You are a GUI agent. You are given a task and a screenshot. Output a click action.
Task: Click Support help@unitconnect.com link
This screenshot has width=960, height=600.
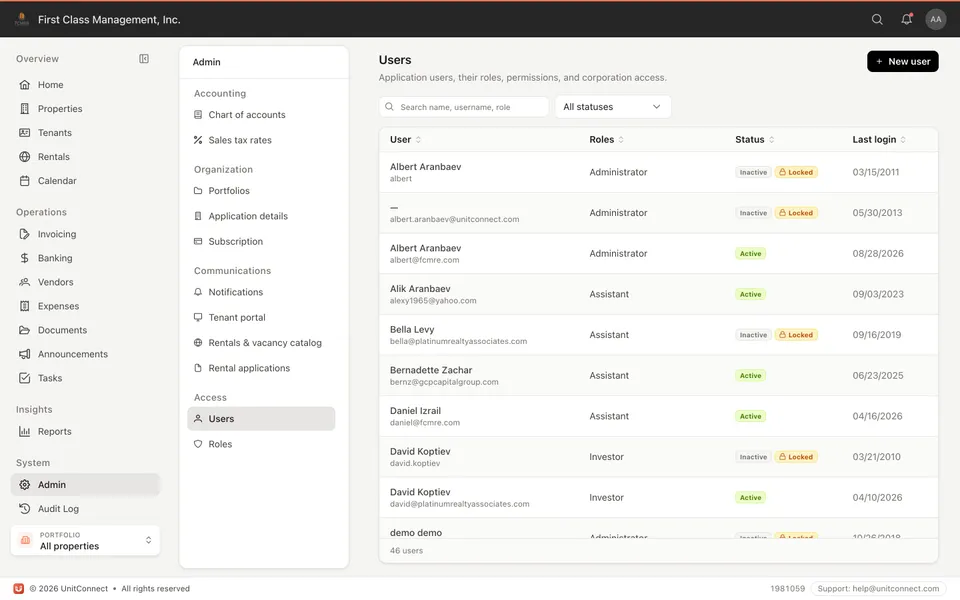[878, 588]
